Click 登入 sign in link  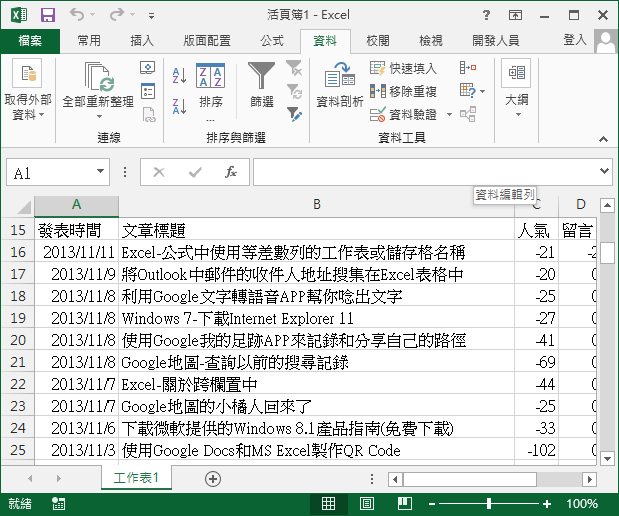pyautogui.click(x=574, y=39)
